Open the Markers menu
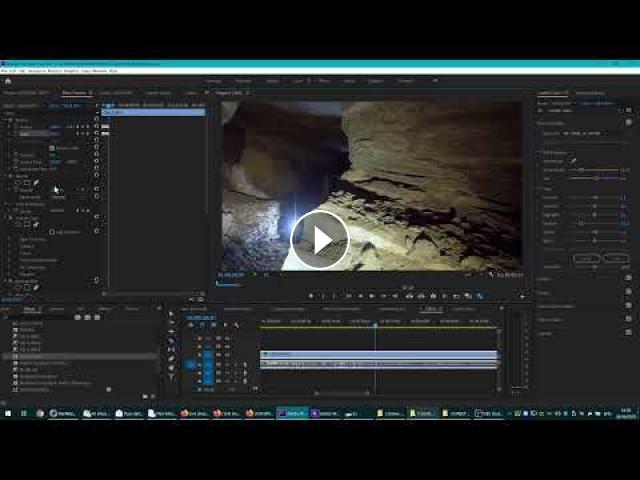This screenshot has width=640, height=480. (x=54, y=71)
